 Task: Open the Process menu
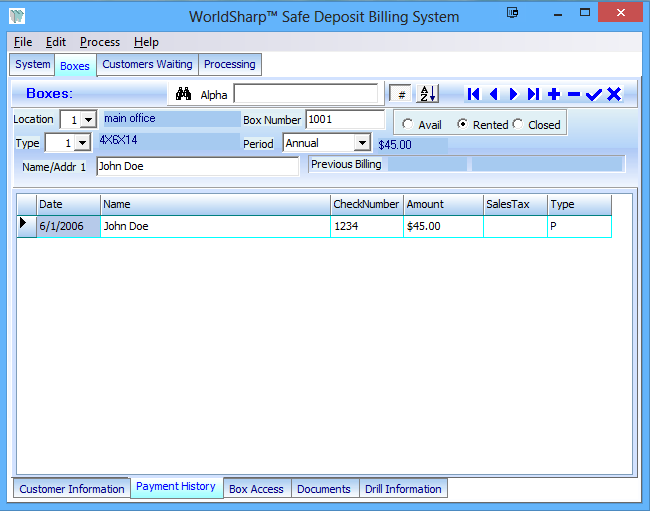click(100, 42)
